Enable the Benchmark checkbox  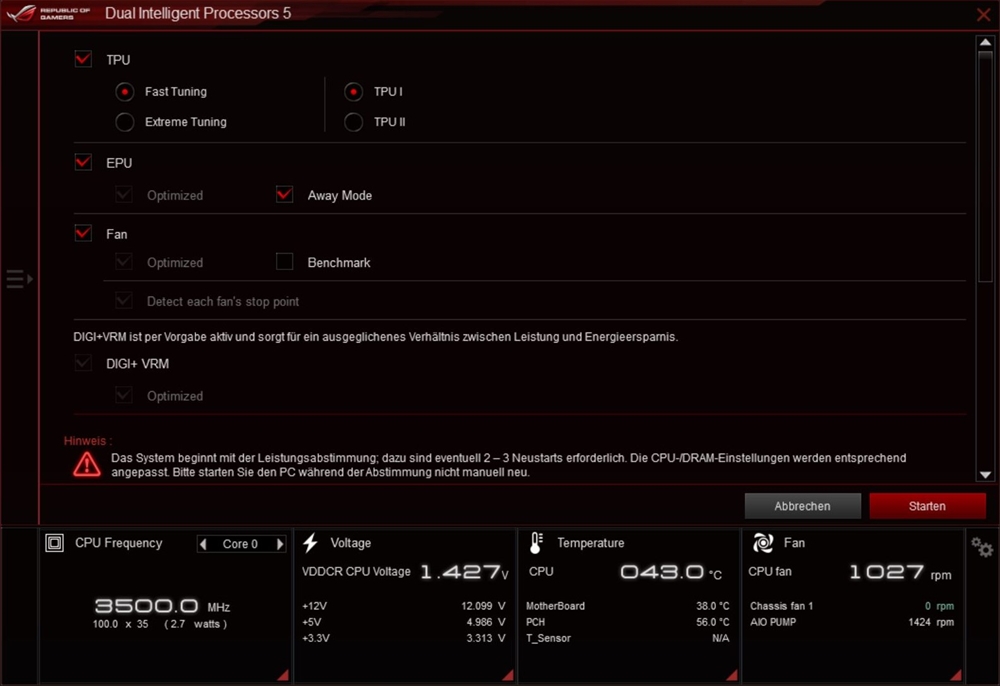coord(284,261)
